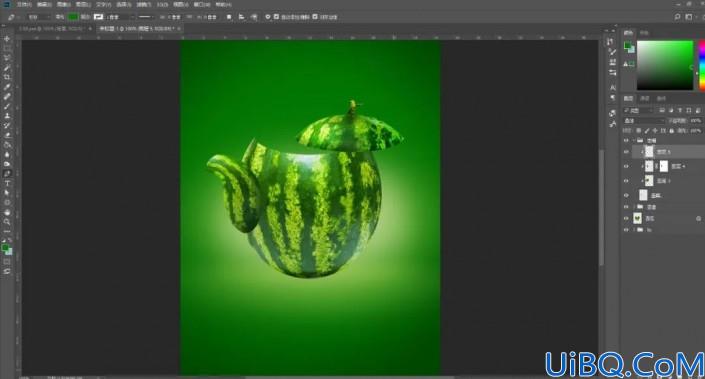Select the Lasso tool
This screenshot has width=705, height=379.
(7, 58)
